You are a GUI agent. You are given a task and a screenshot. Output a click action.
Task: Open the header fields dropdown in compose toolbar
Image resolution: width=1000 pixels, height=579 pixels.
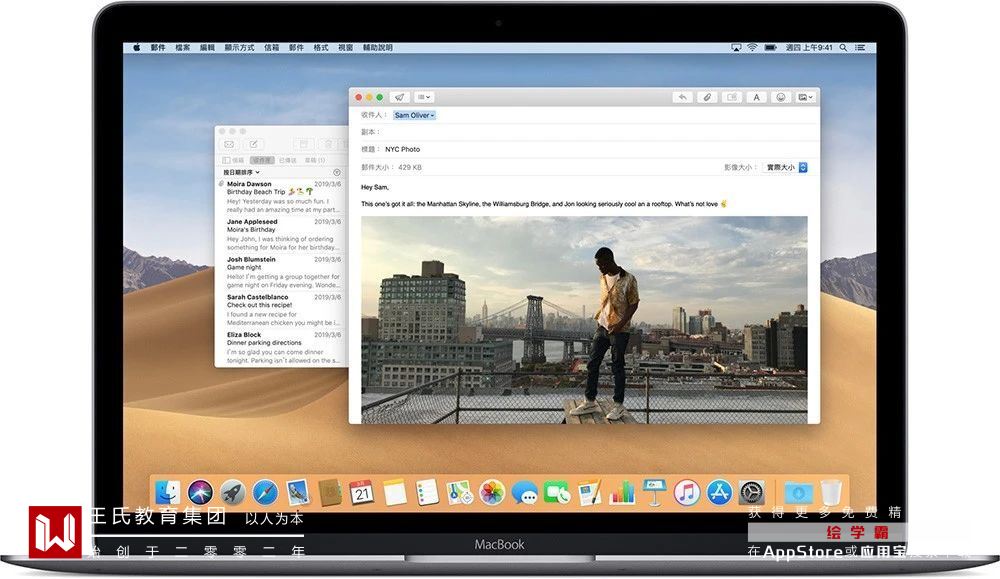tap(423, 97)
